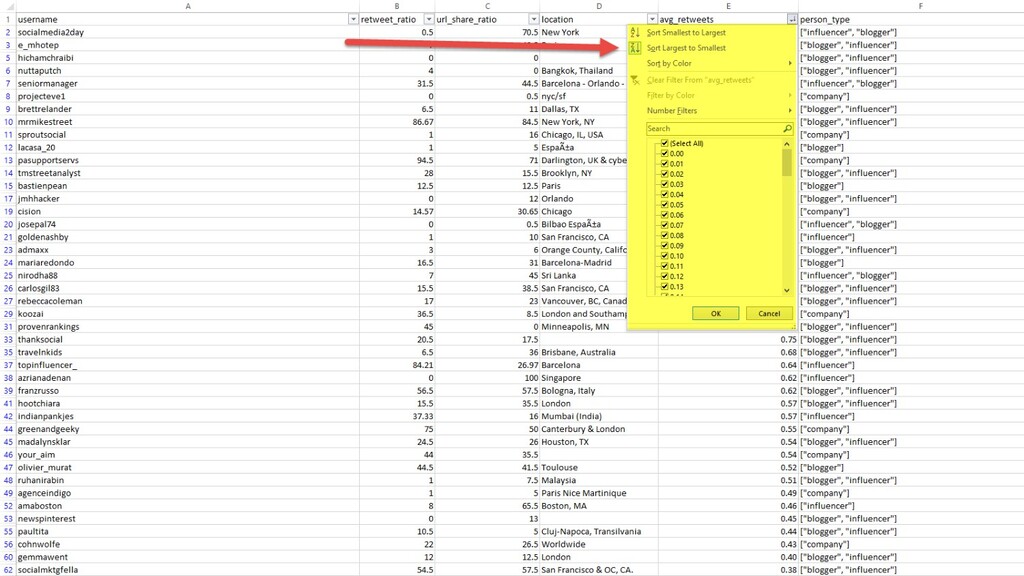Expand the Sort by Color submenu arrow

[790, 63]
